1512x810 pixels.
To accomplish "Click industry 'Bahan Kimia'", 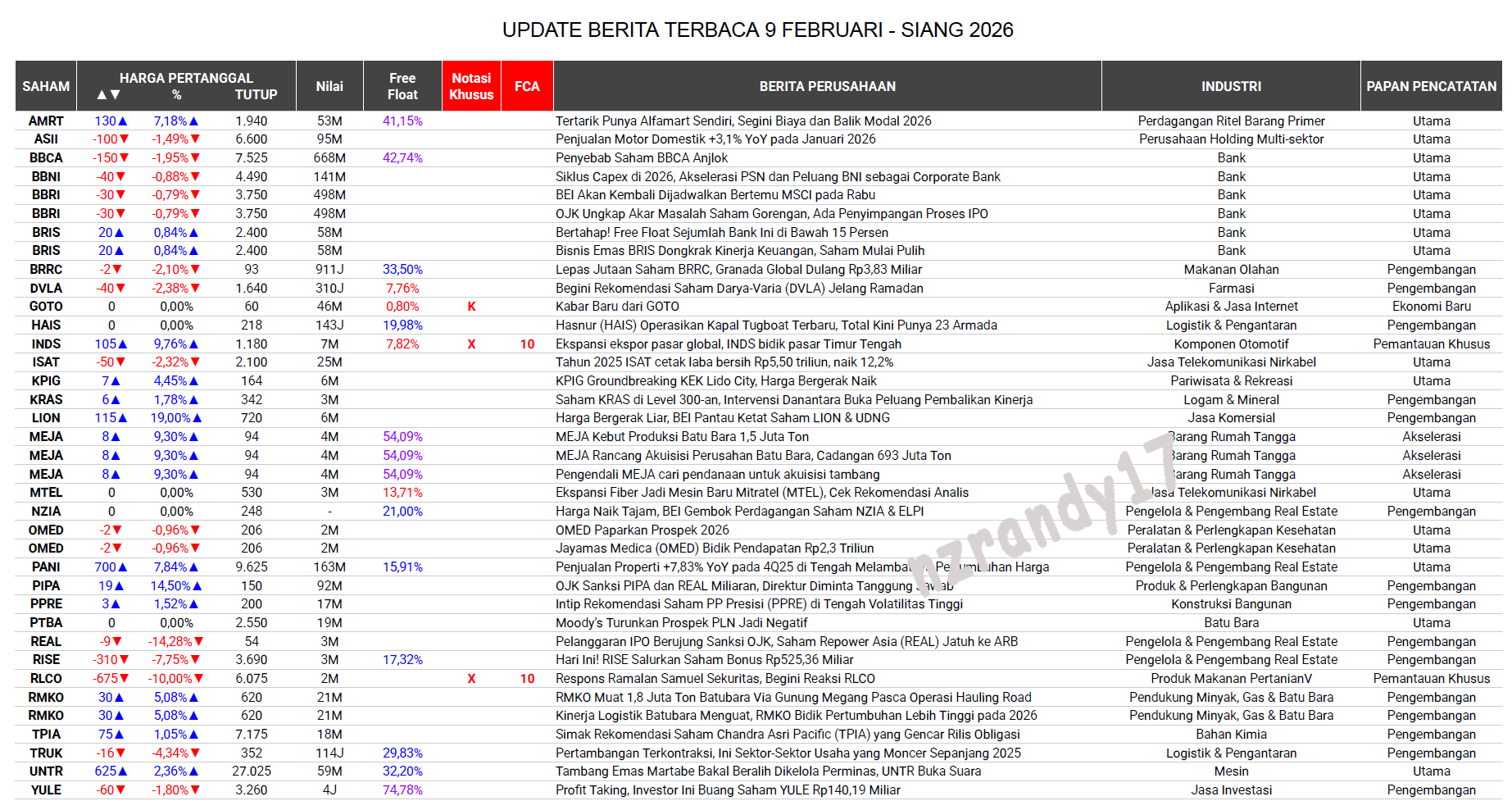I will coord(1231,735).
